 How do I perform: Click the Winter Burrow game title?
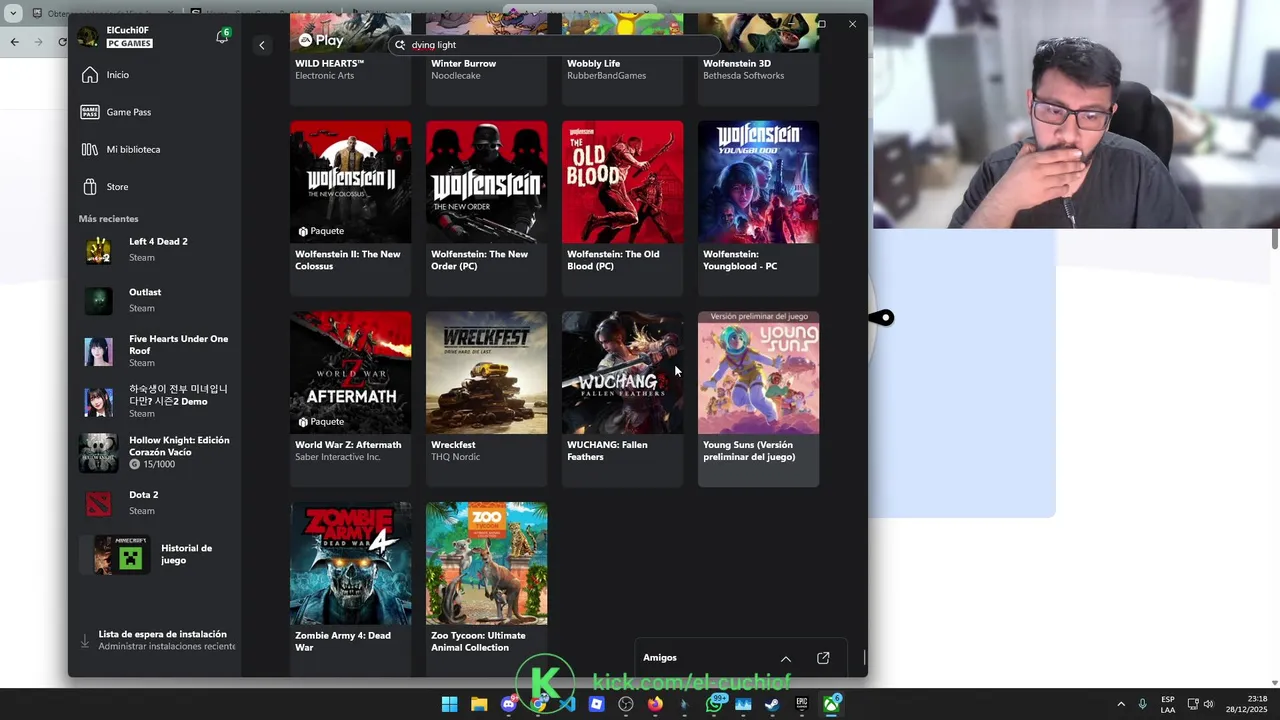tap(463, 64)
